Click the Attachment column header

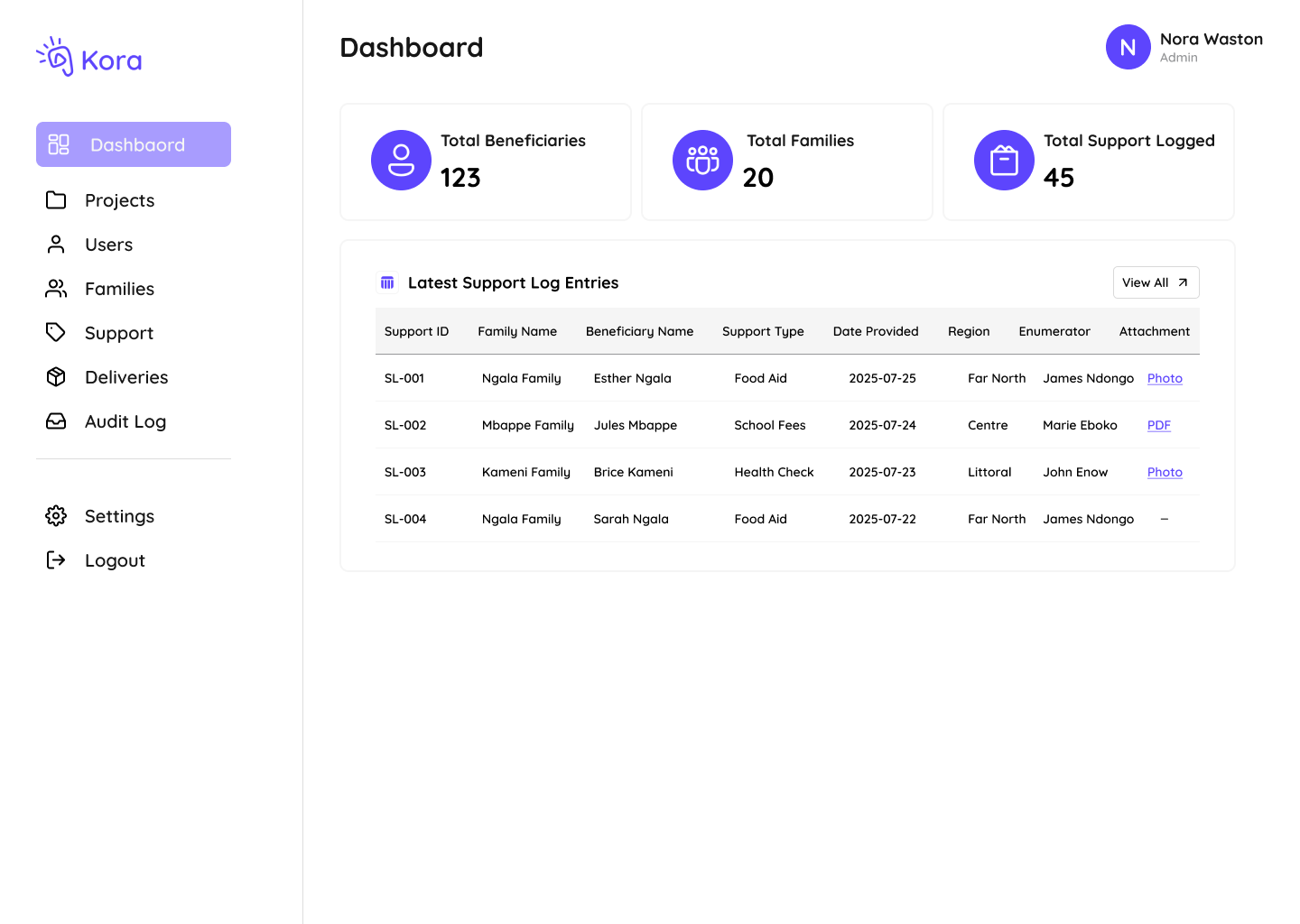point(1155,331)
